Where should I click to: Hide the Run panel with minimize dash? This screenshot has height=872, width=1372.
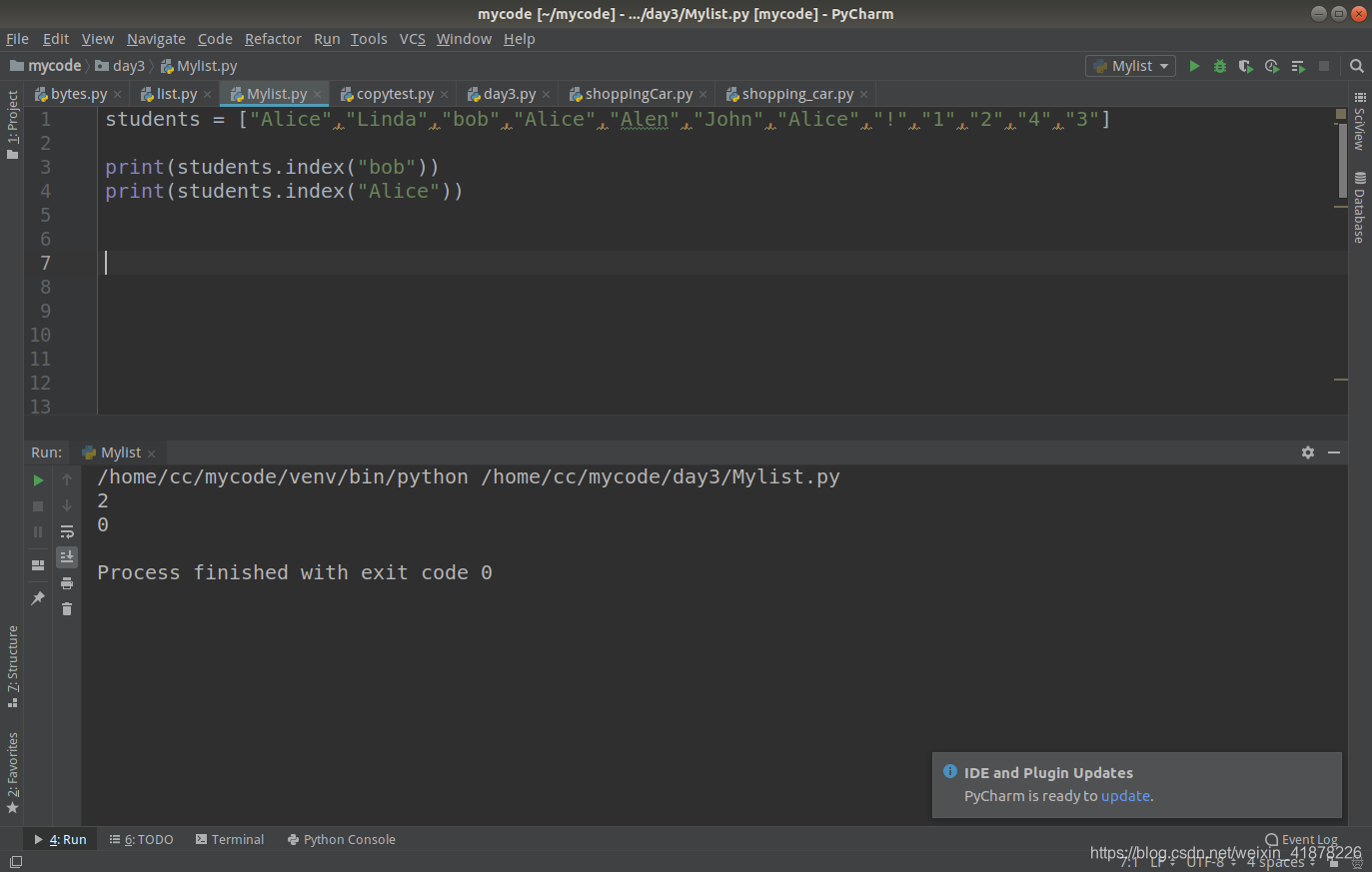pos(1334,452)
